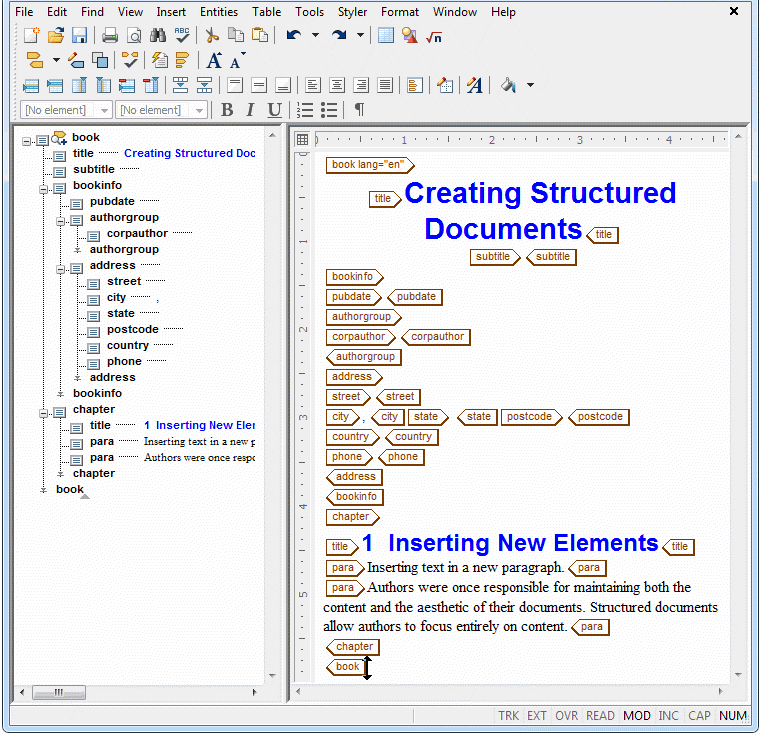Select pubdate in the tree view

[x=112, y=201]
